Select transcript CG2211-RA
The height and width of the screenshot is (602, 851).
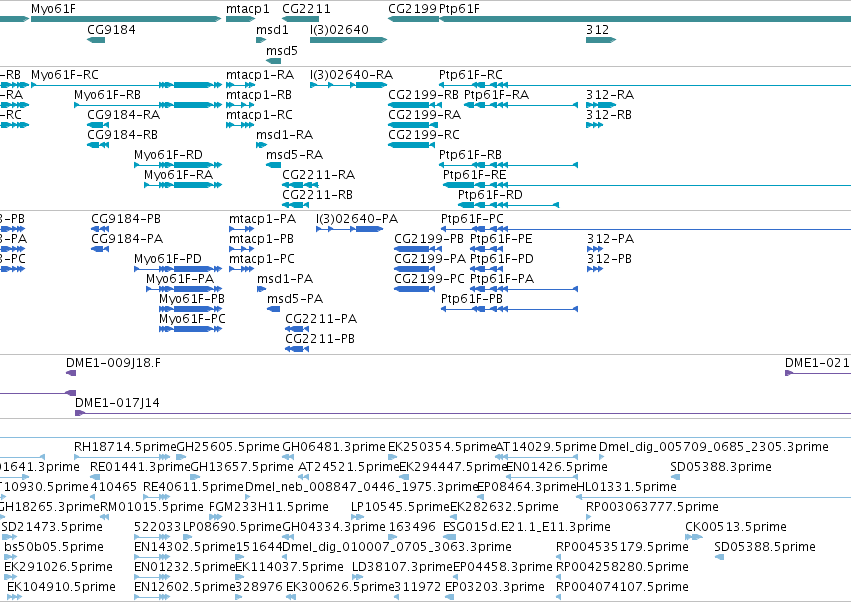click(x=319, y=175)
